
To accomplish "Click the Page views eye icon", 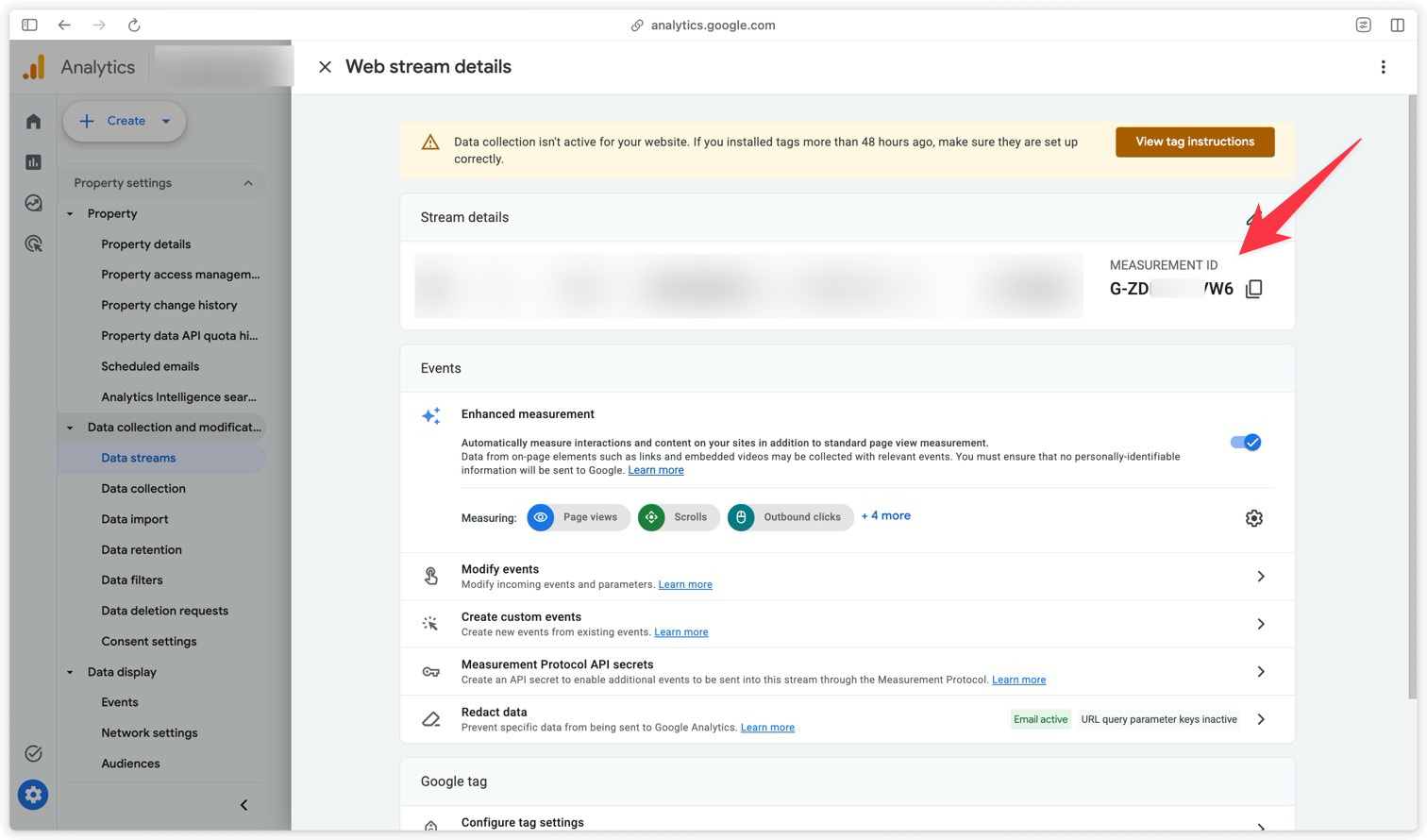I will coord(541,517).
